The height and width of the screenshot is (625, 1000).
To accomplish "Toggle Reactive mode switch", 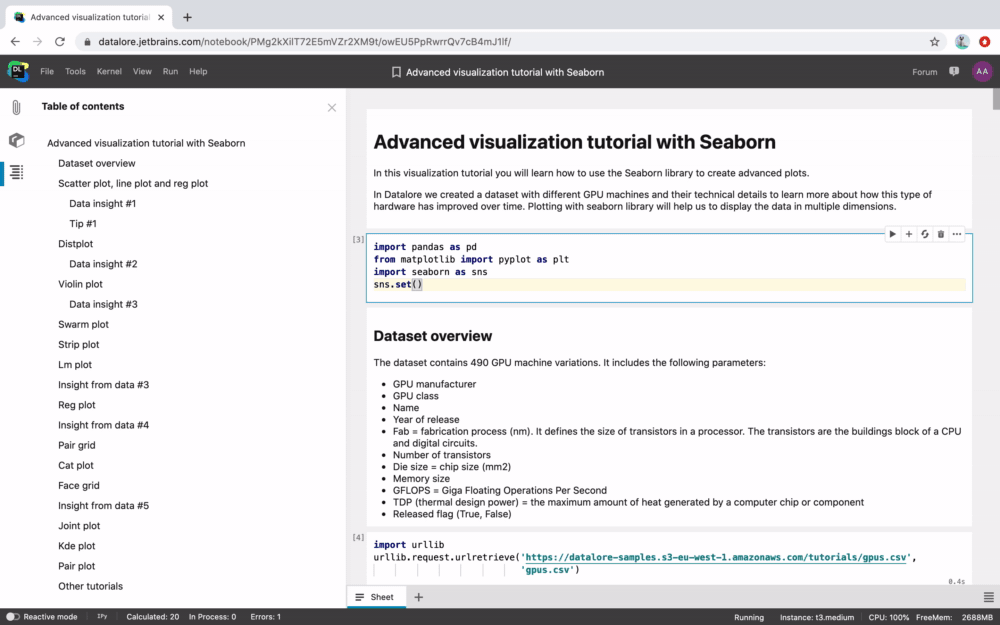I will point(13,617).
